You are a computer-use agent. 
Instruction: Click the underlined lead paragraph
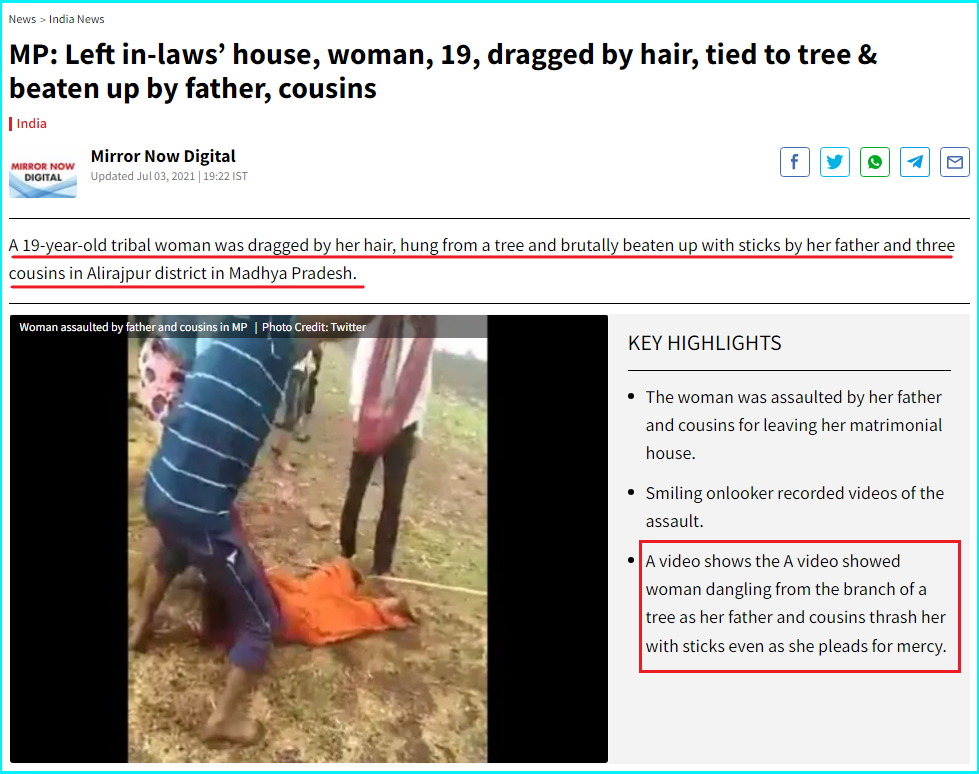481,259
